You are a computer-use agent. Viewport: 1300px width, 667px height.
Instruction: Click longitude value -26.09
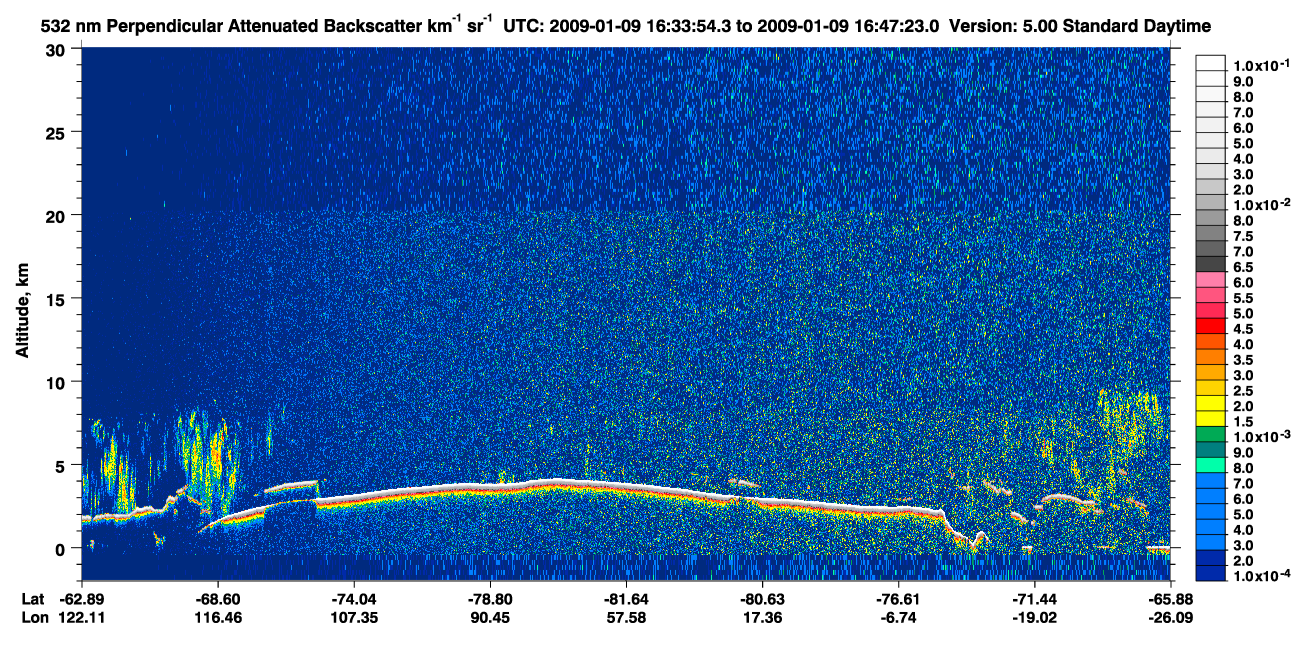pos(1169,618)
